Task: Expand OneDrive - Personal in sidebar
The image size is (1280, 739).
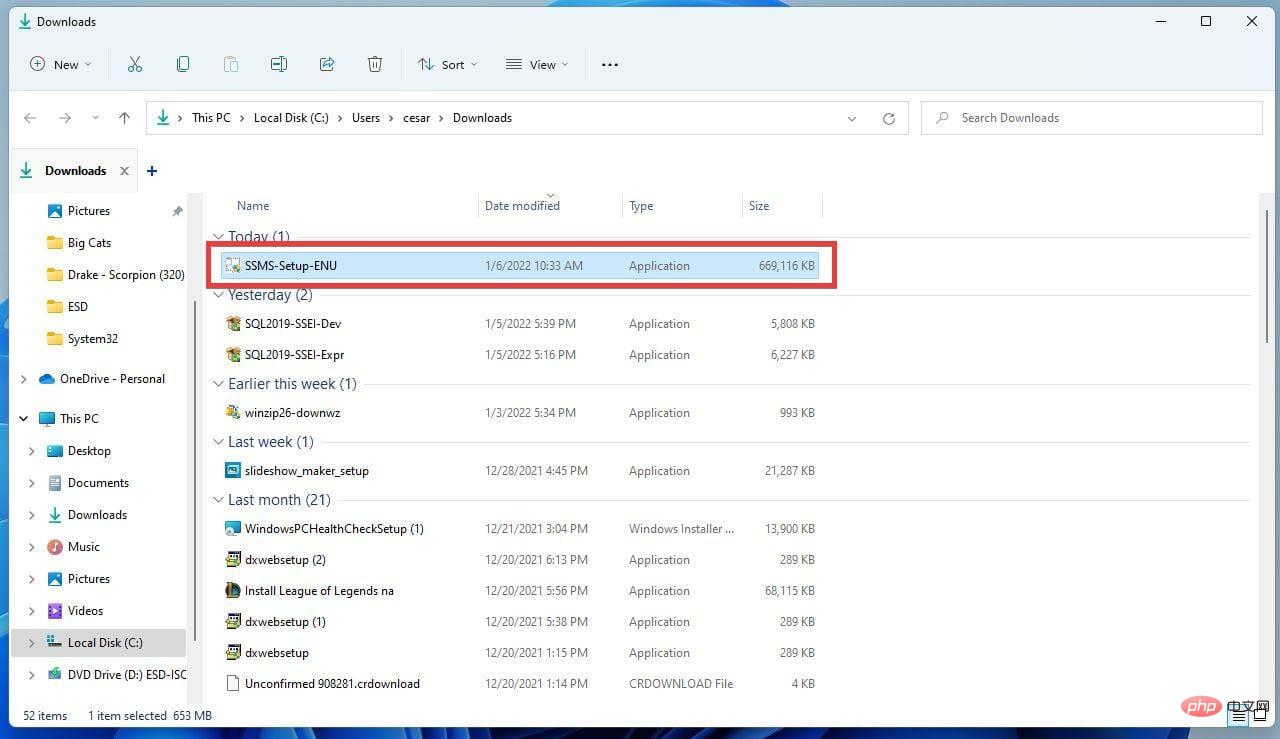Action: point(23,379)
